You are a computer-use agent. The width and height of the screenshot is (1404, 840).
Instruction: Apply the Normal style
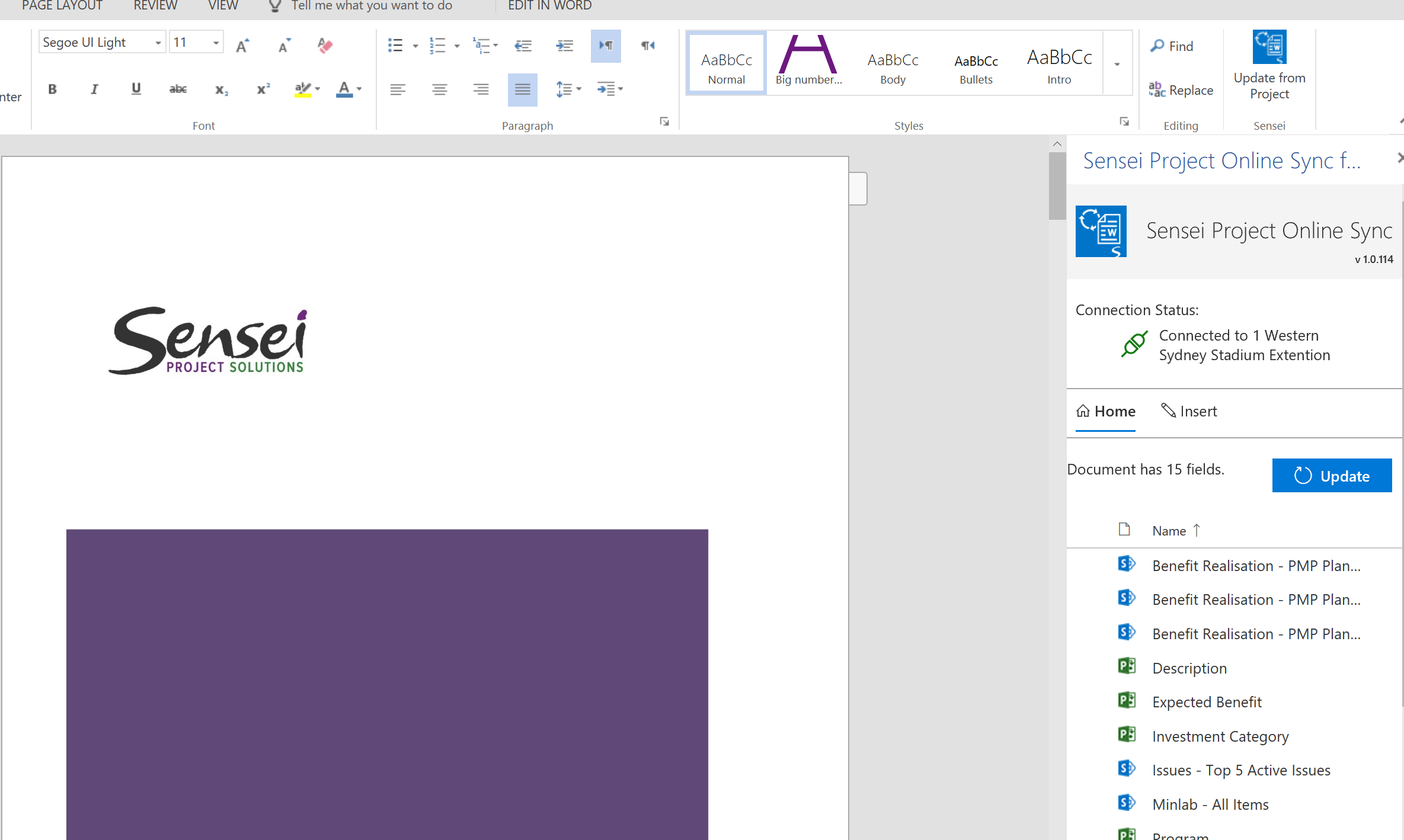click(727, 62)
